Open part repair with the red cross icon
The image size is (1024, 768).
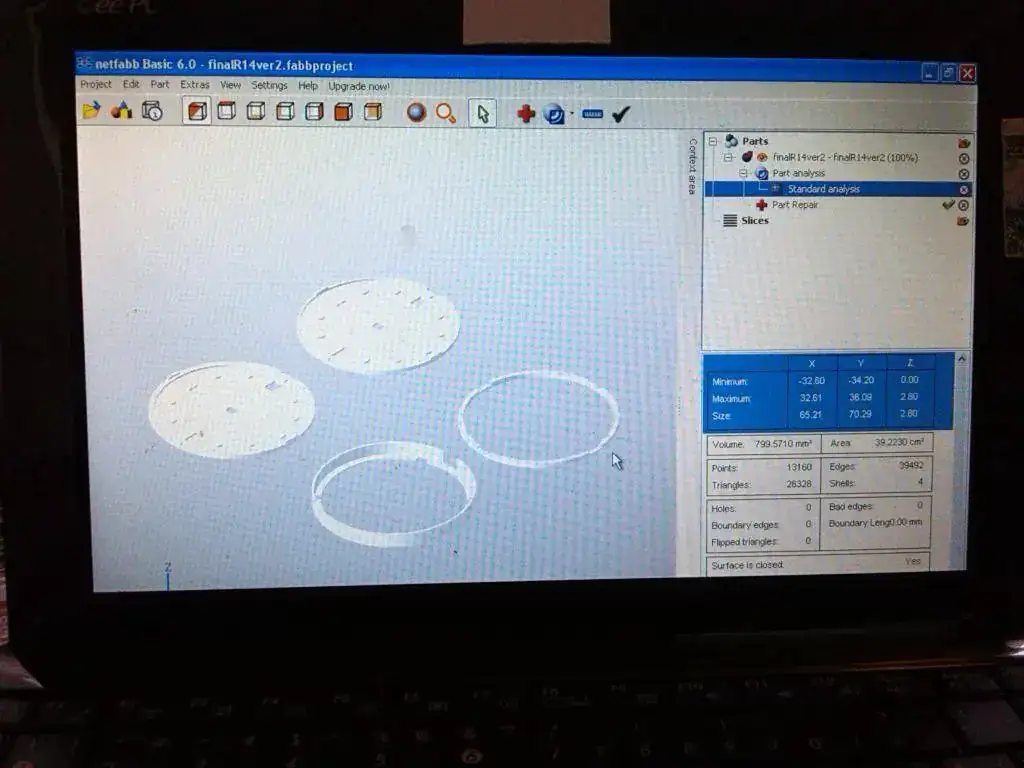(x=526, y=114)
